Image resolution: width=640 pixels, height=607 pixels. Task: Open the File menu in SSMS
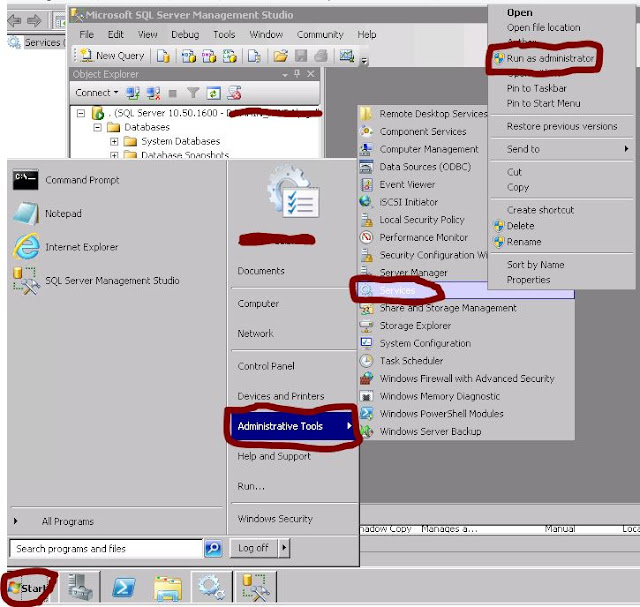coord(87,35)
